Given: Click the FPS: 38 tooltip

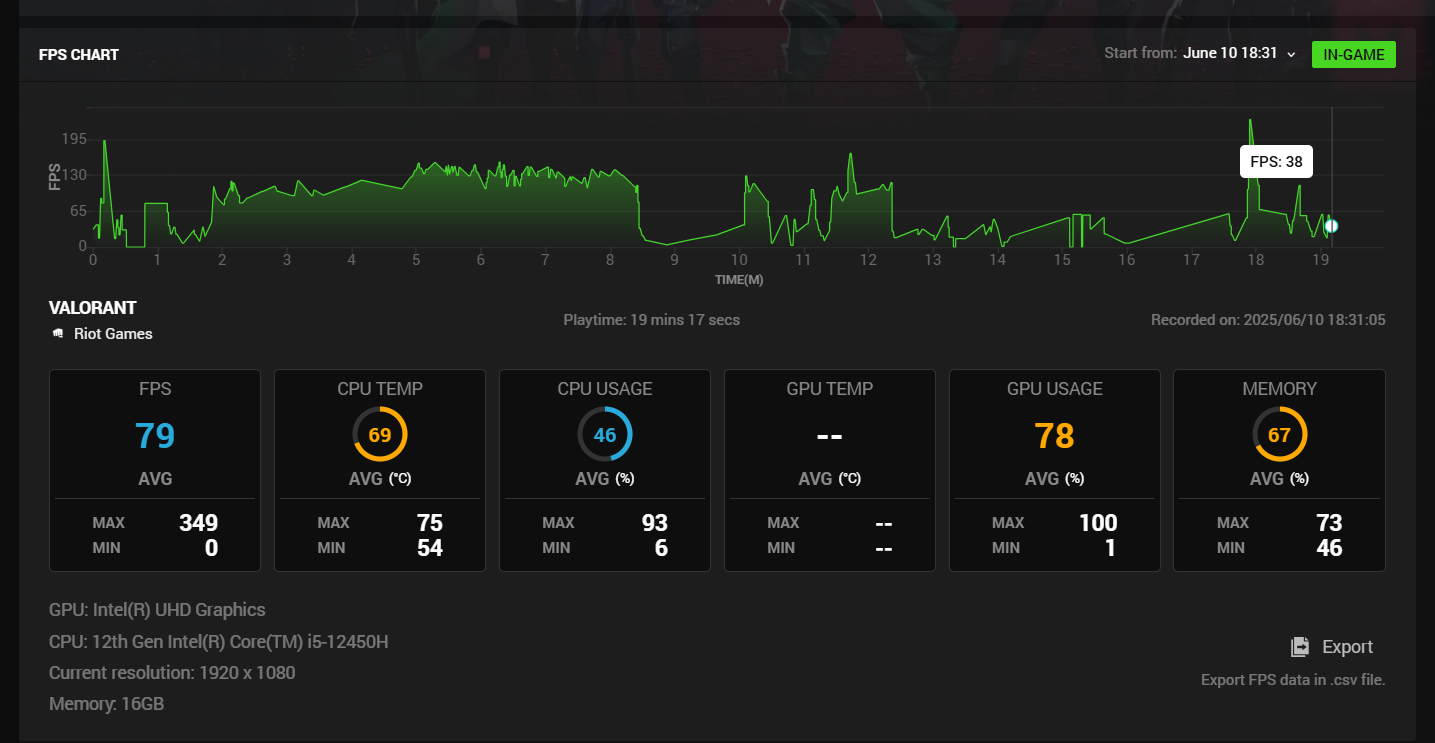Looking at the screenshot, I should (1276, 161).
